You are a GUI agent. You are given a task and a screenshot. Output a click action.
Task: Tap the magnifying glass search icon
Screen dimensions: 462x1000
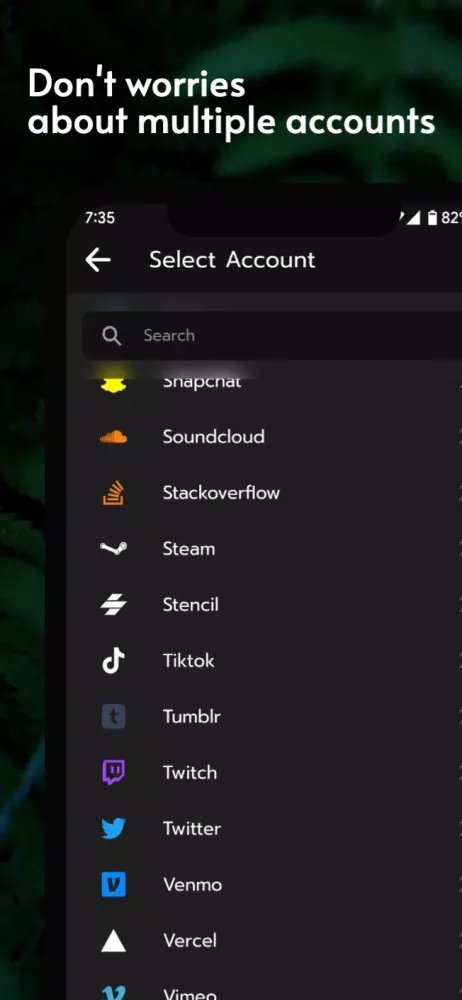112,335
